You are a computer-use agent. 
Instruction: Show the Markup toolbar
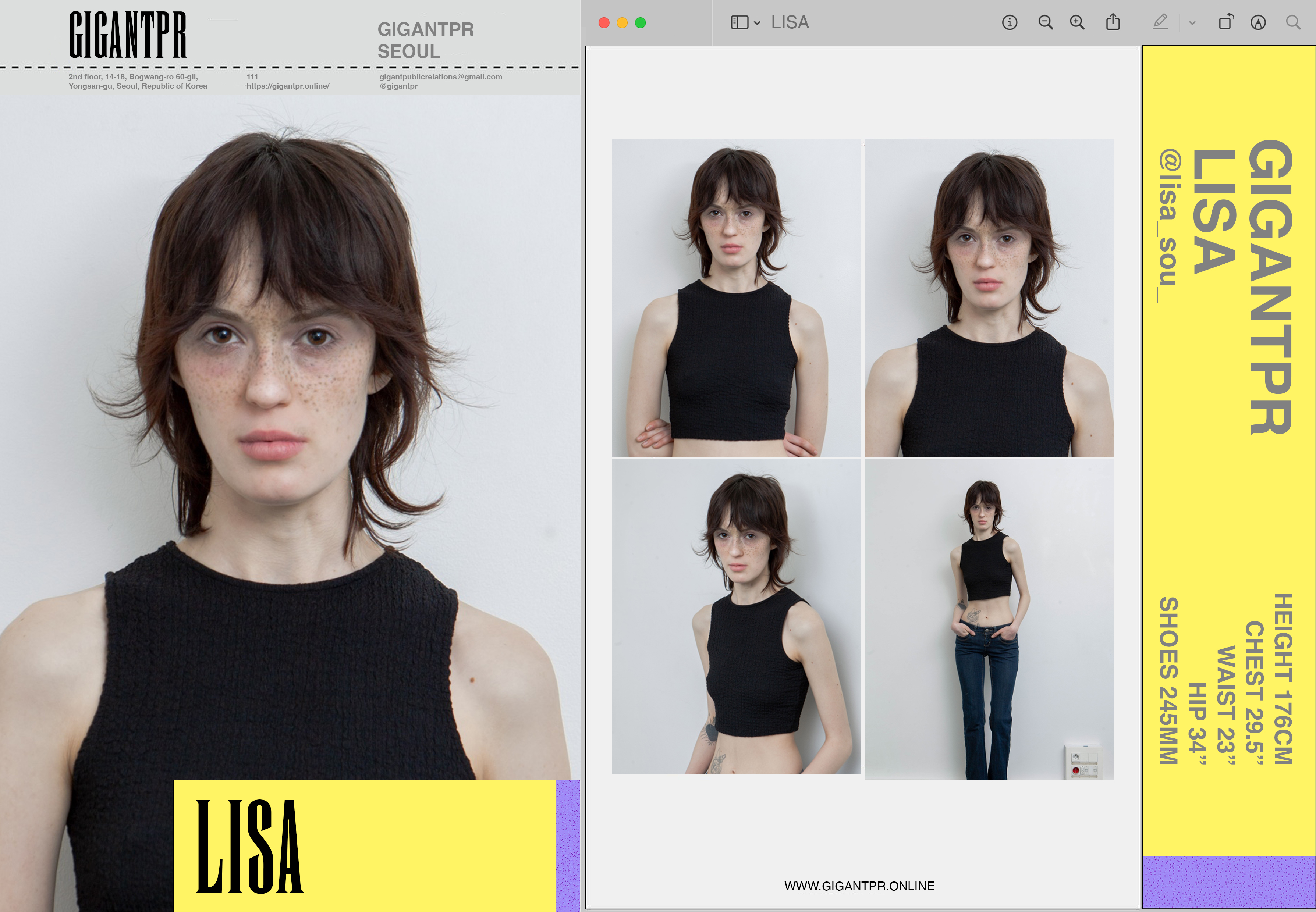click(1258, 23)
